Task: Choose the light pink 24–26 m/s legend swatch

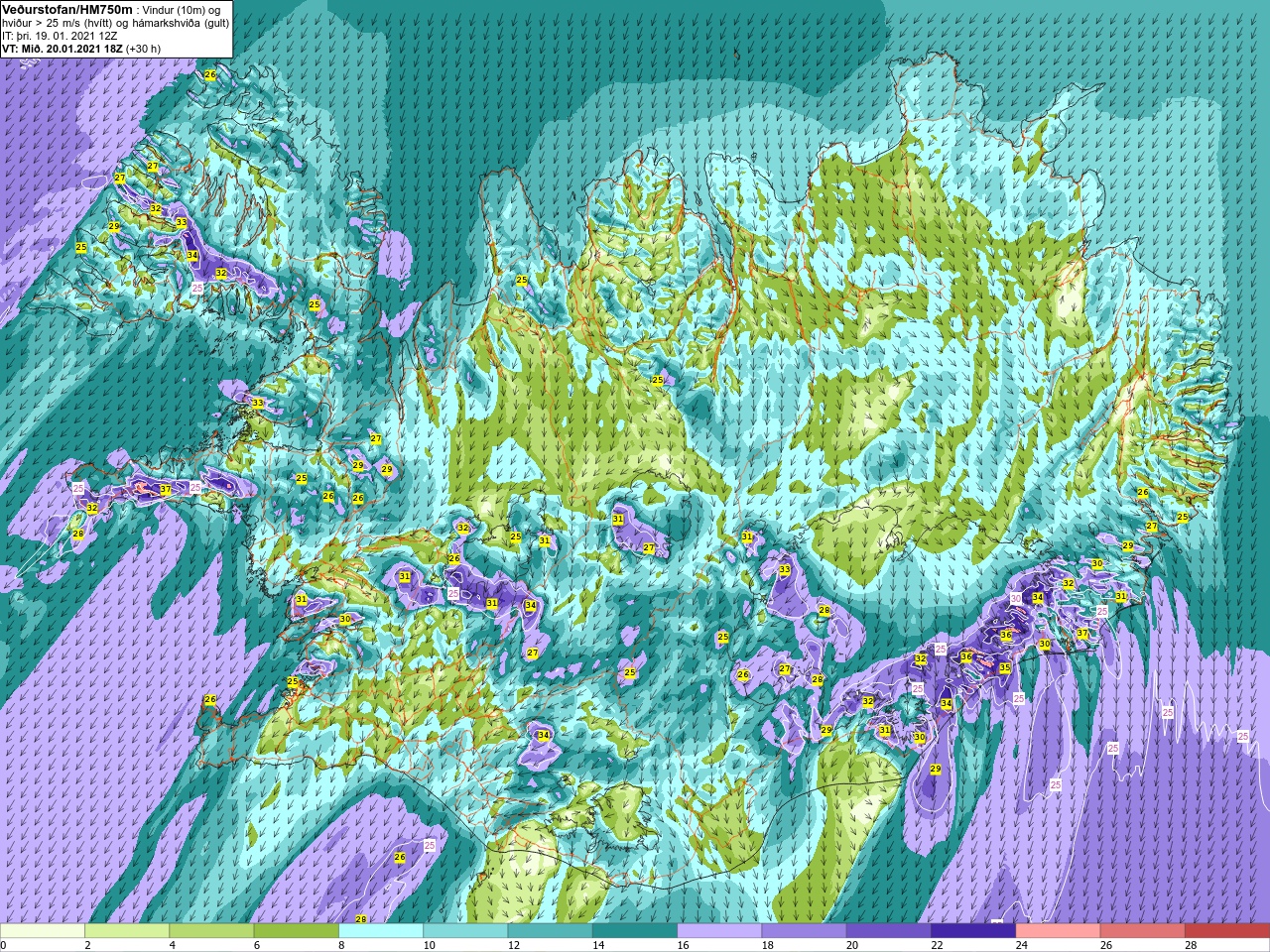Action: point(1059,931)
